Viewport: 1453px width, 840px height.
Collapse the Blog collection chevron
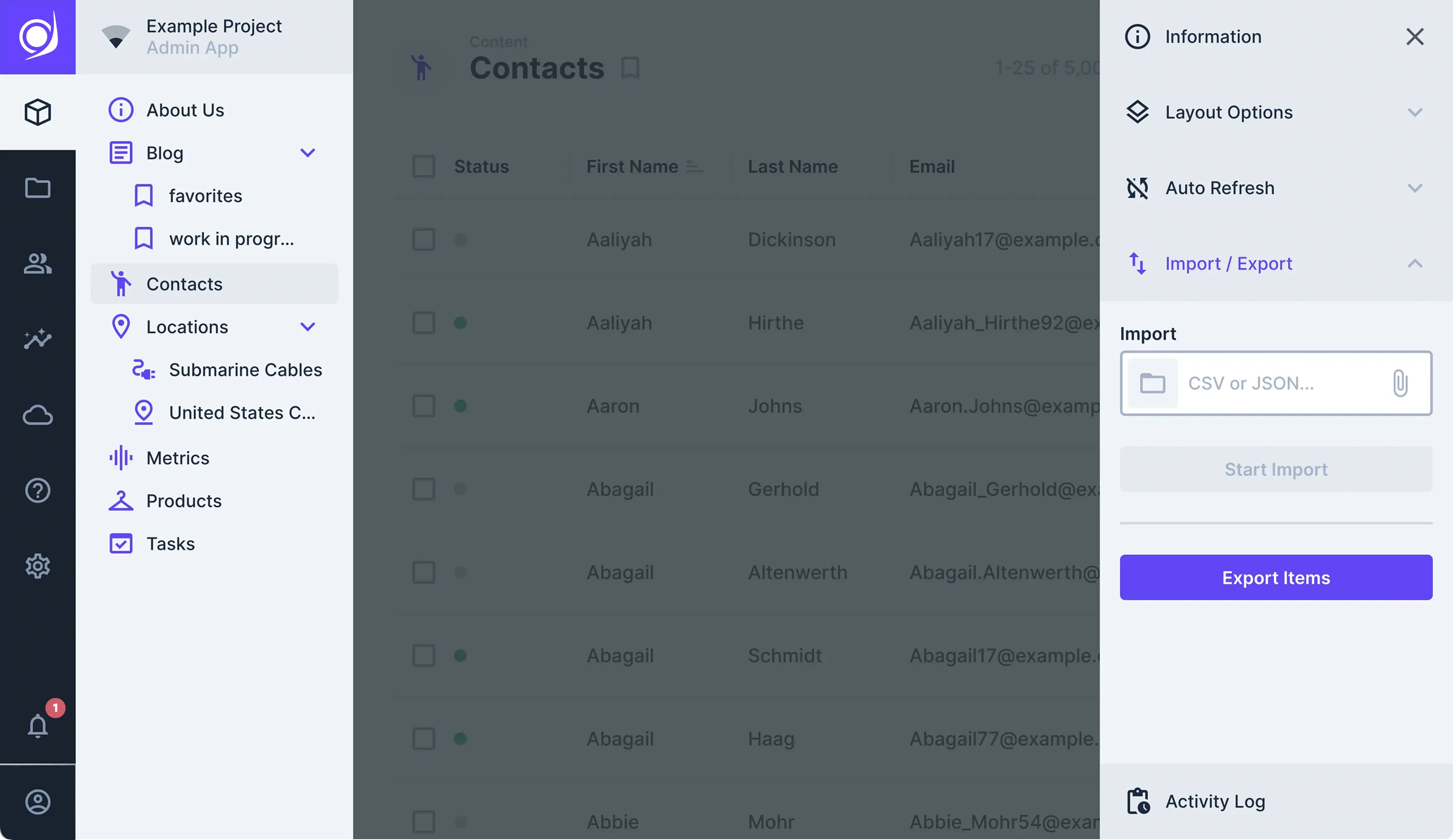308,153
